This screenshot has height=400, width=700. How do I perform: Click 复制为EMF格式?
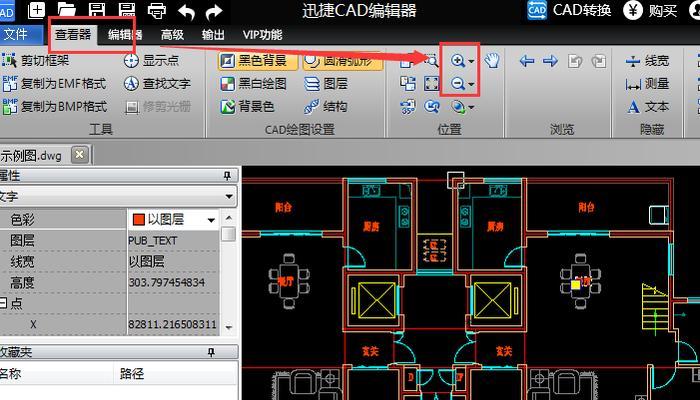[54, 83]
